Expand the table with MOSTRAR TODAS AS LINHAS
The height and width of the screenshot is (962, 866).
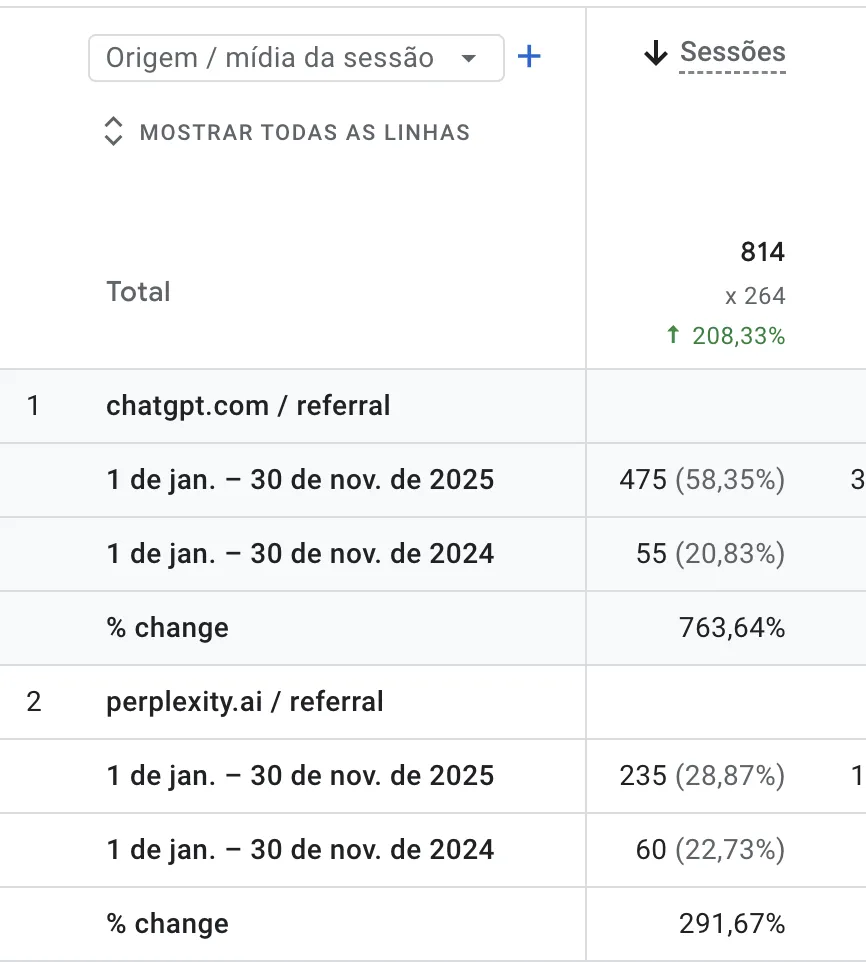[305, 131]
